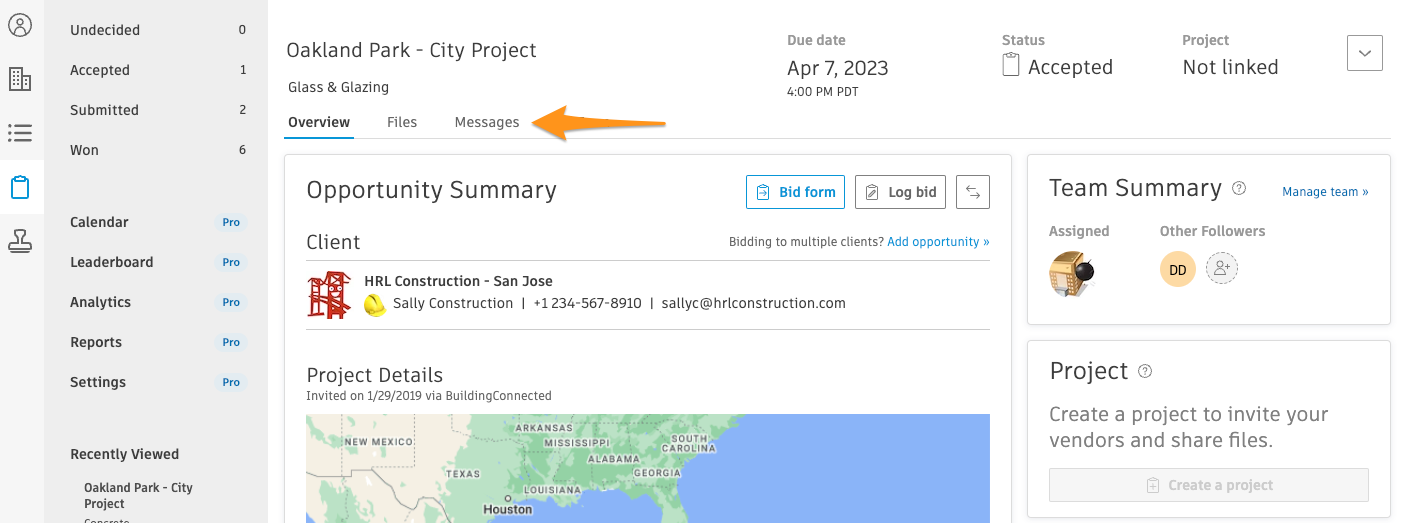
Task: Click the Project panel help question icon
Action: tap(1145, 371)
